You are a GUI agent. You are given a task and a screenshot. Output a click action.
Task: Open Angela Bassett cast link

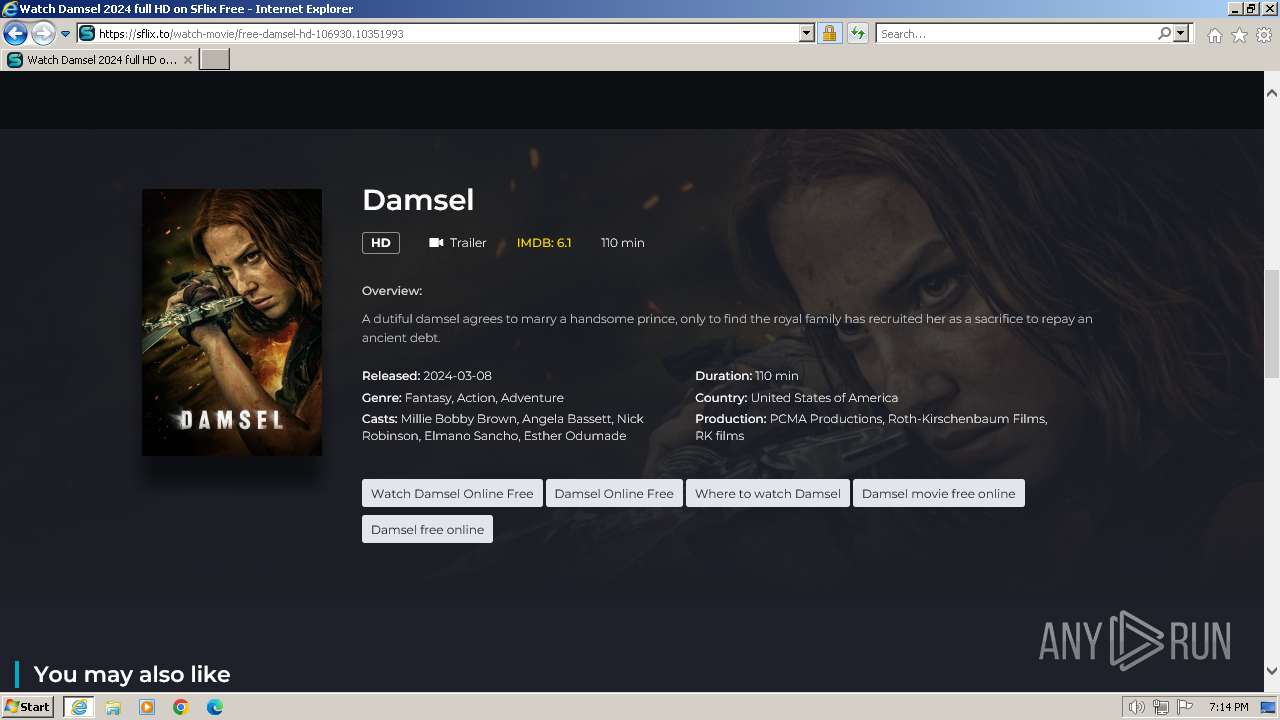click(566, 419)
